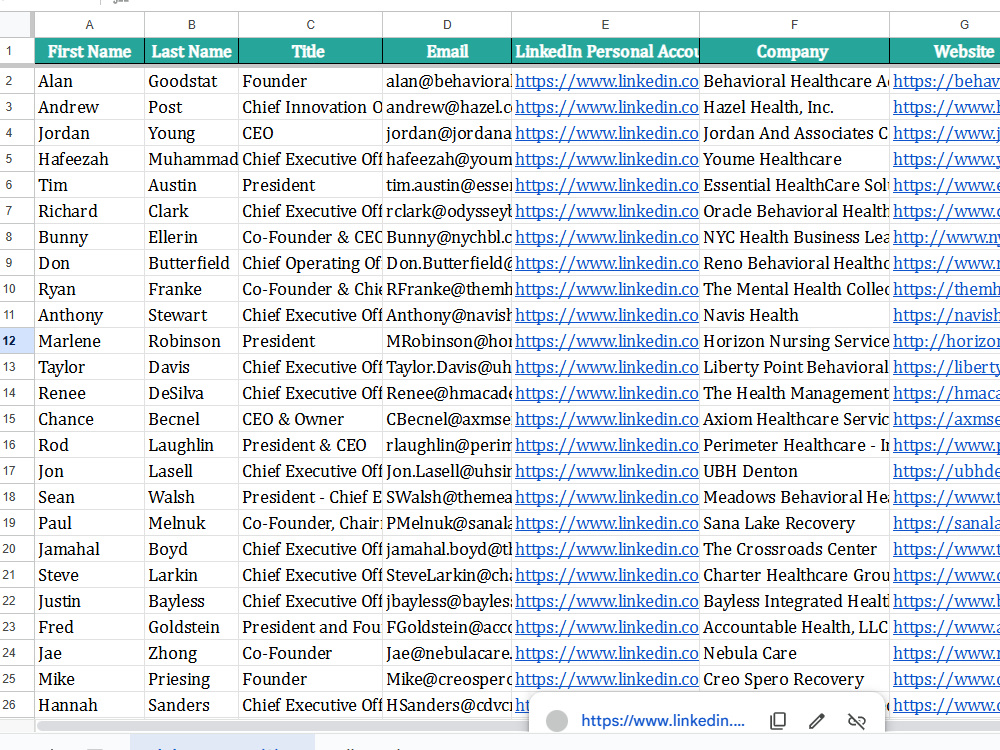Select column E header
The height and width of the screenshot is (750, 1000).
(605, 25)
